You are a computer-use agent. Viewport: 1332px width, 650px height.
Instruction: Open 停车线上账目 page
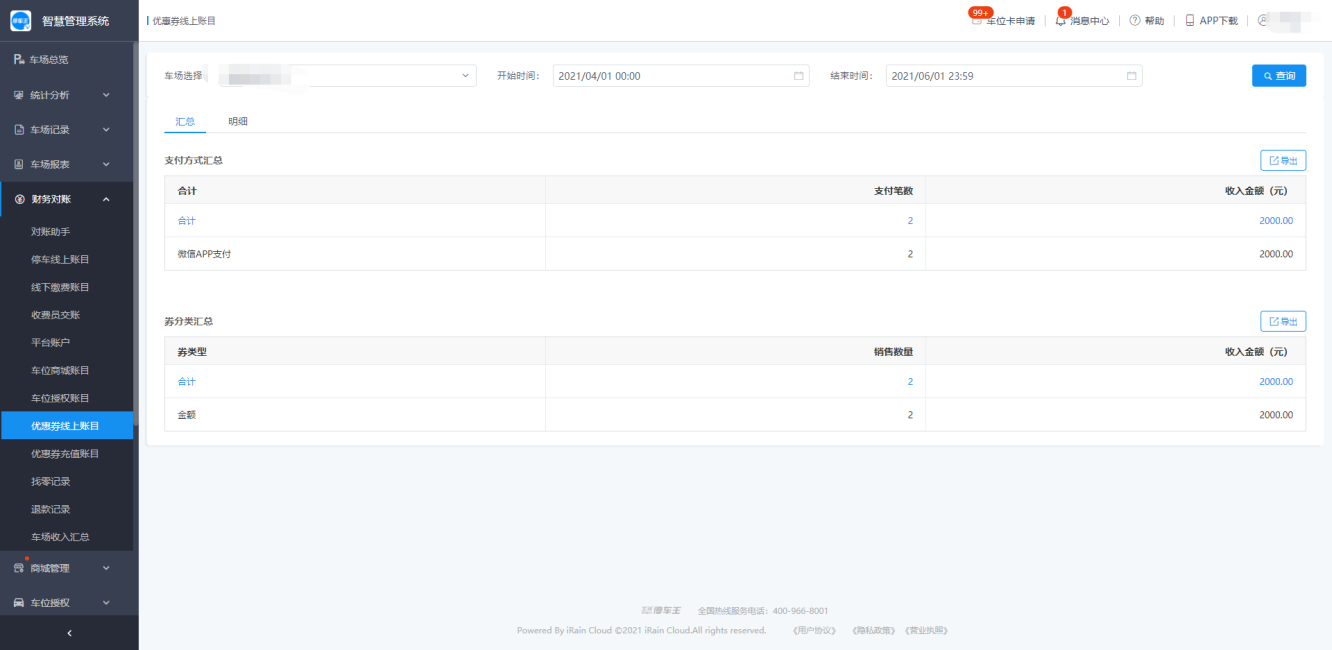click(60, 259)
